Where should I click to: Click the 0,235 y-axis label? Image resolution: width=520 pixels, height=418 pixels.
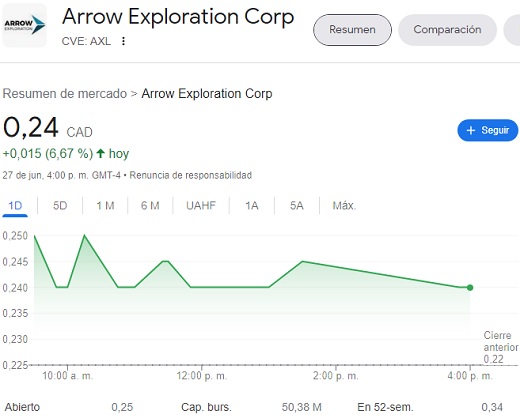15,313
